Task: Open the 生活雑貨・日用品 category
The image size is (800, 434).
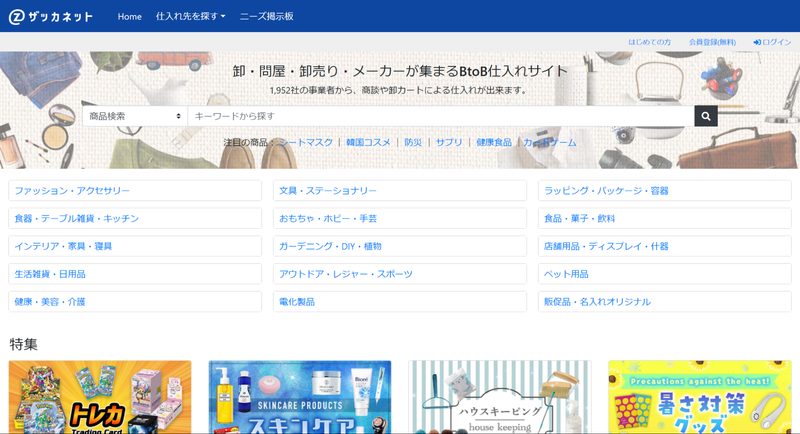Action: [x=135, y=274]
